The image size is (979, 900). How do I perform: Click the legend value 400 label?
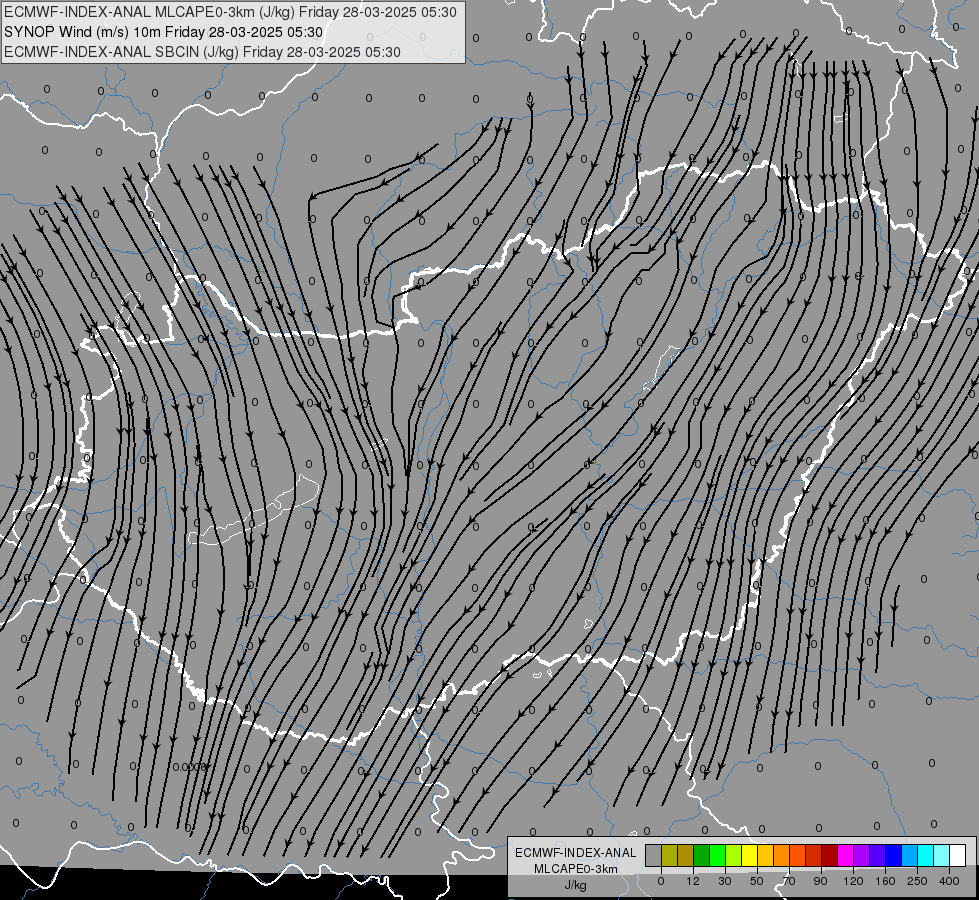pos(949,881)
